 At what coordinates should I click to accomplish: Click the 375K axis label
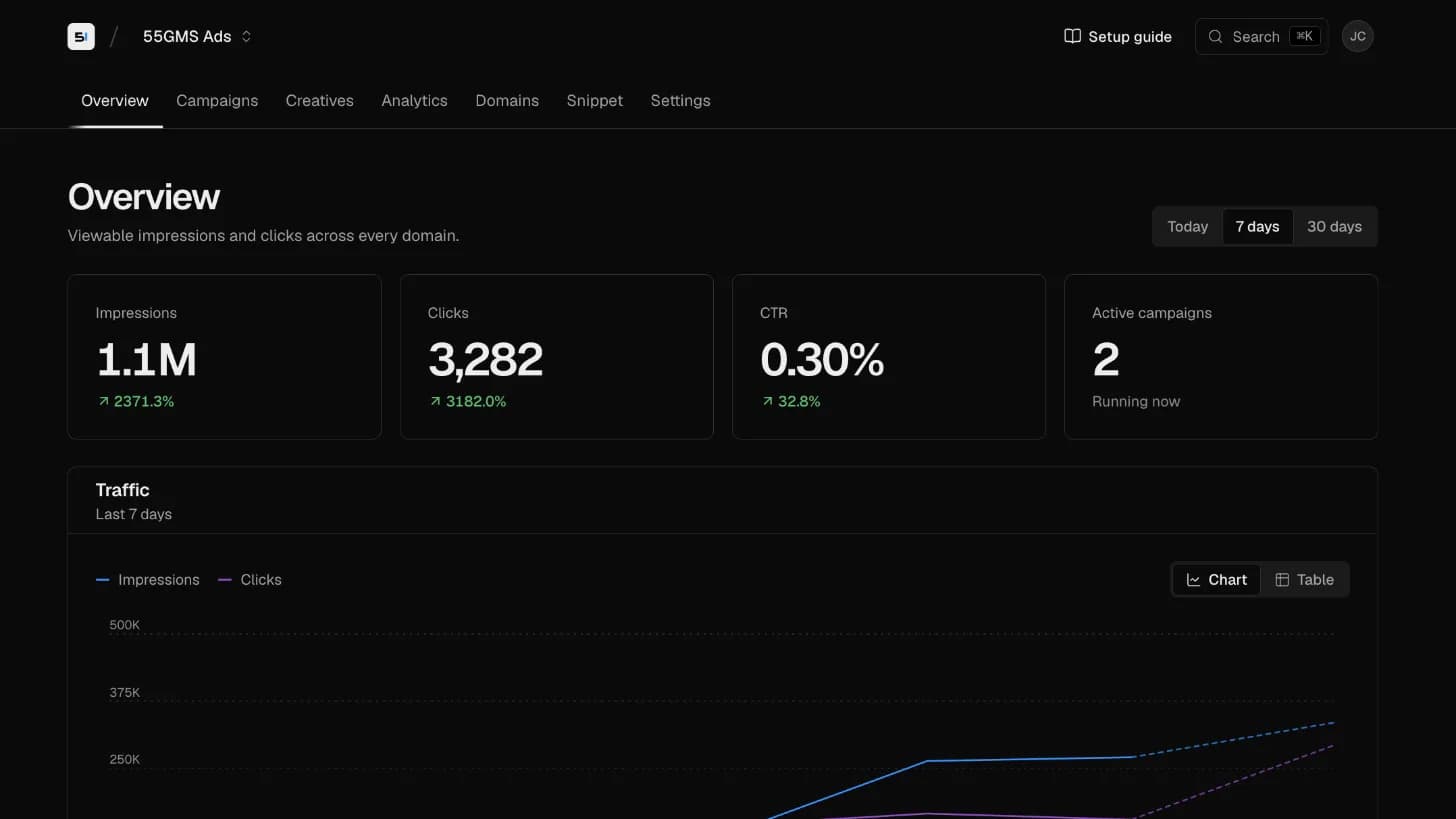[x=125, y=692]
